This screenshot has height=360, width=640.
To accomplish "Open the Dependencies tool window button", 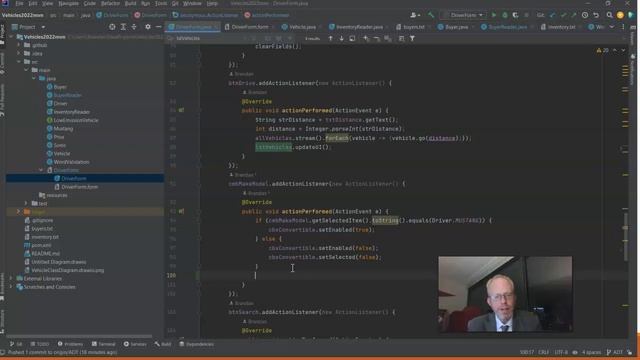I will click(197, 344).
